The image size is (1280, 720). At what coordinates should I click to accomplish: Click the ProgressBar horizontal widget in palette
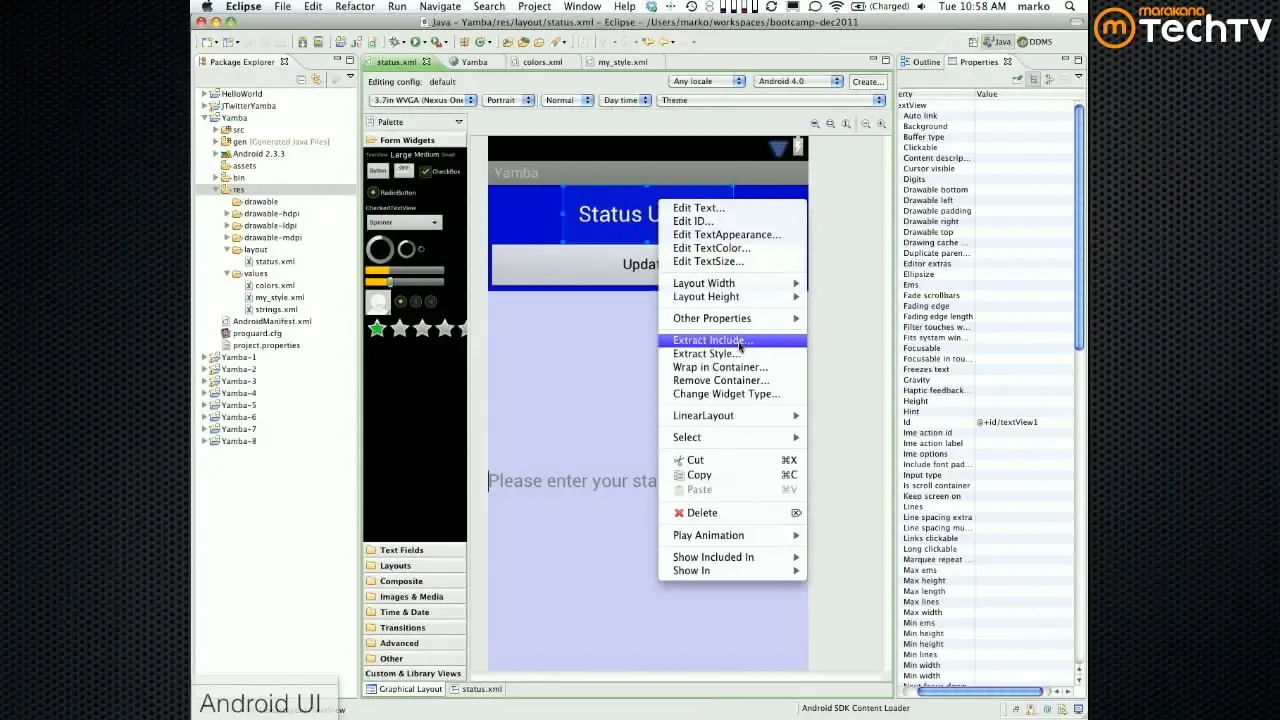point(404,270)
